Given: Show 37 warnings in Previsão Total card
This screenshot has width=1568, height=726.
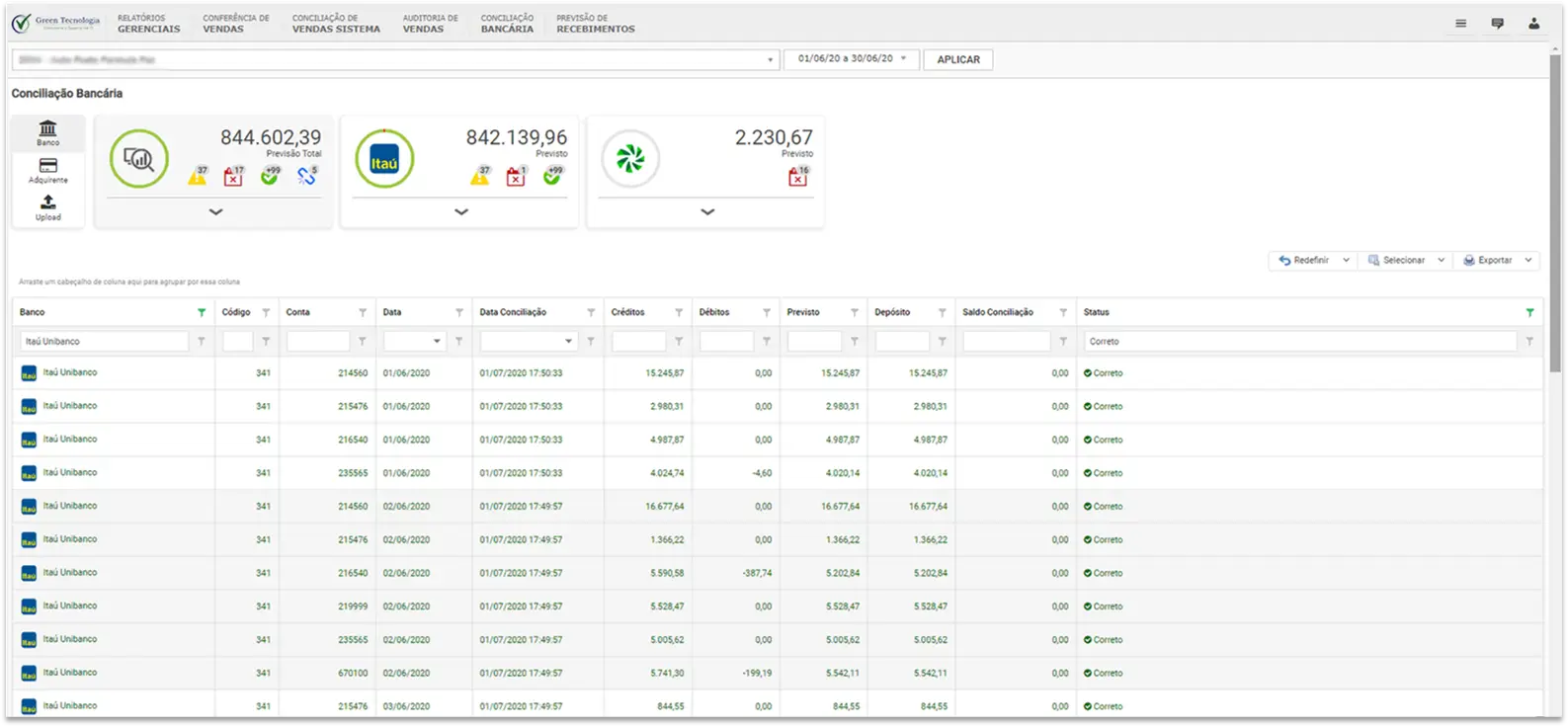Looking at the screenshot, I should [198, 176].
